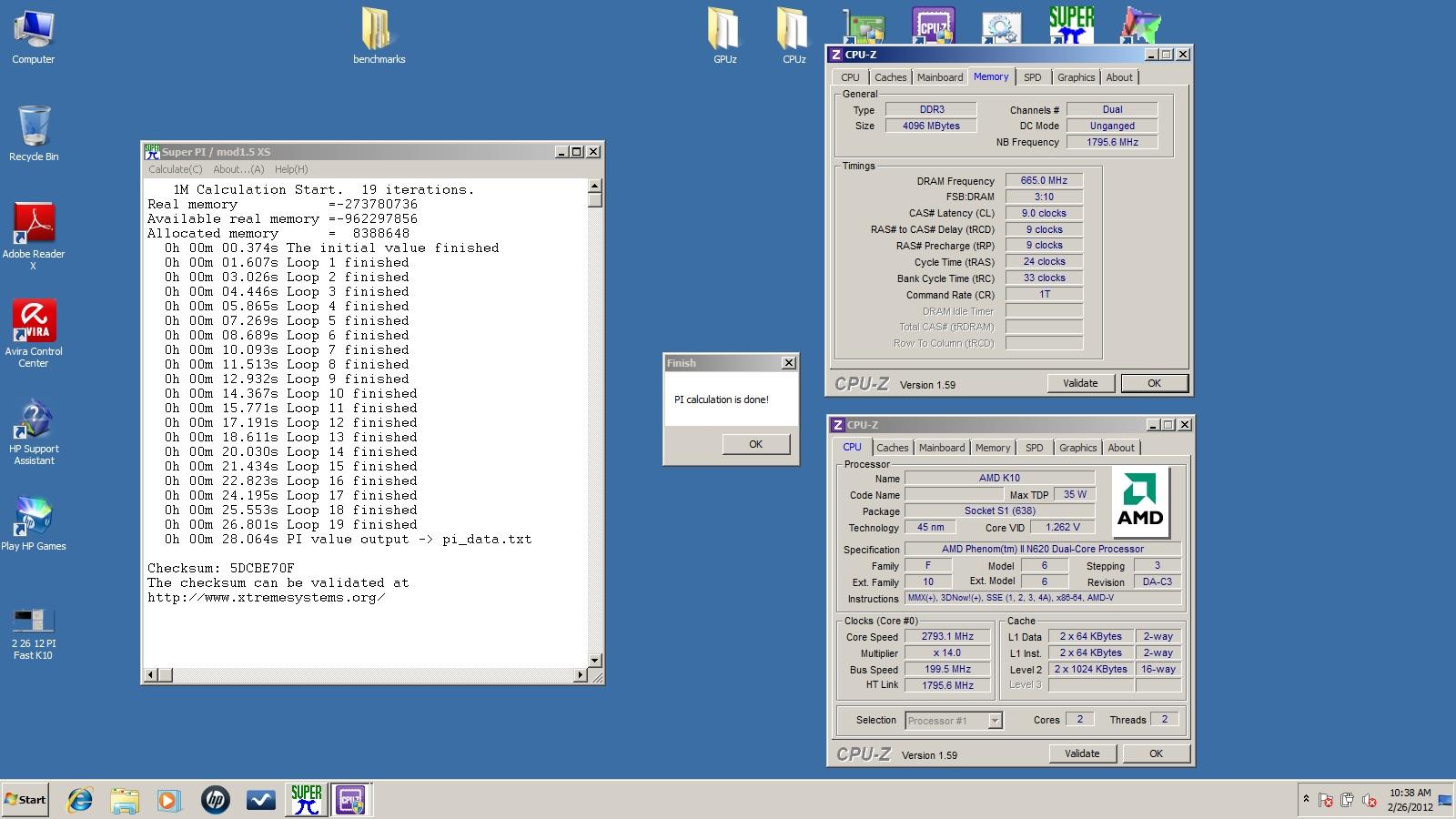The height and width of the screenshot is (819, 1456).
Task: Click the muted volume tray icon
Action: [1369, 801]
